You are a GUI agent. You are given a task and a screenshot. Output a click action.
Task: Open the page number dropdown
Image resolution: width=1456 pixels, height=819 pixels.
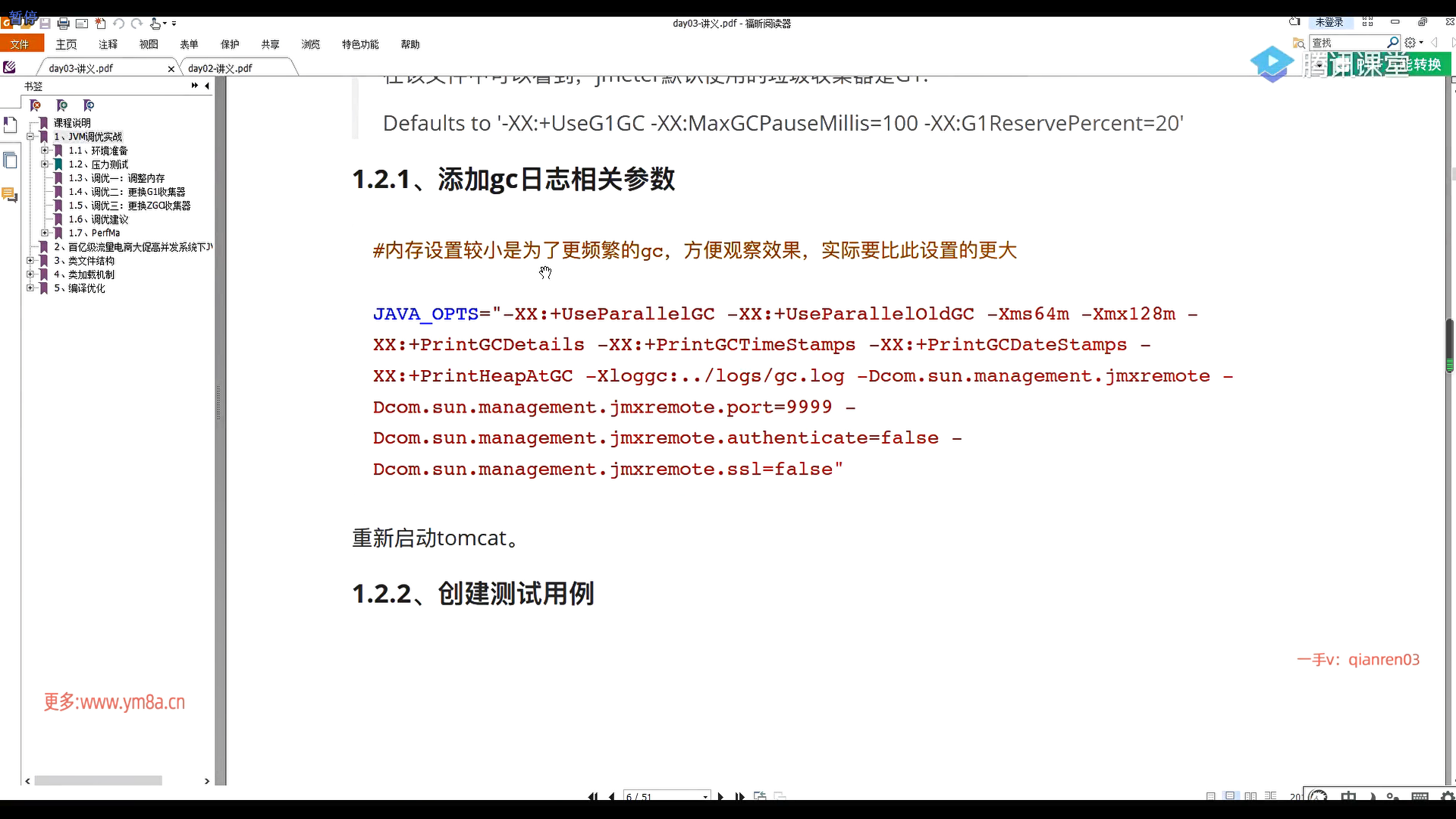[x=705, y=796]
